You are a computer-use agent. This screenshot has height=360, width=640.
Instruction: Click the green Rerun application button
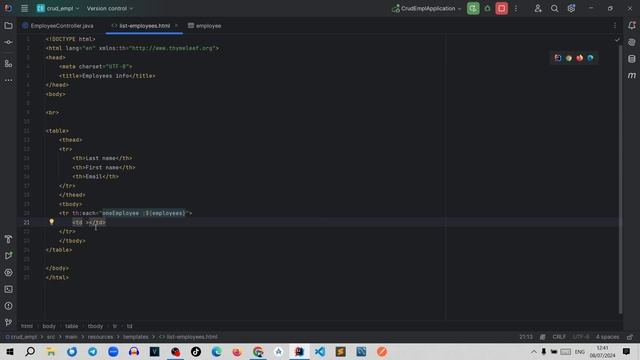pos(473,9)
